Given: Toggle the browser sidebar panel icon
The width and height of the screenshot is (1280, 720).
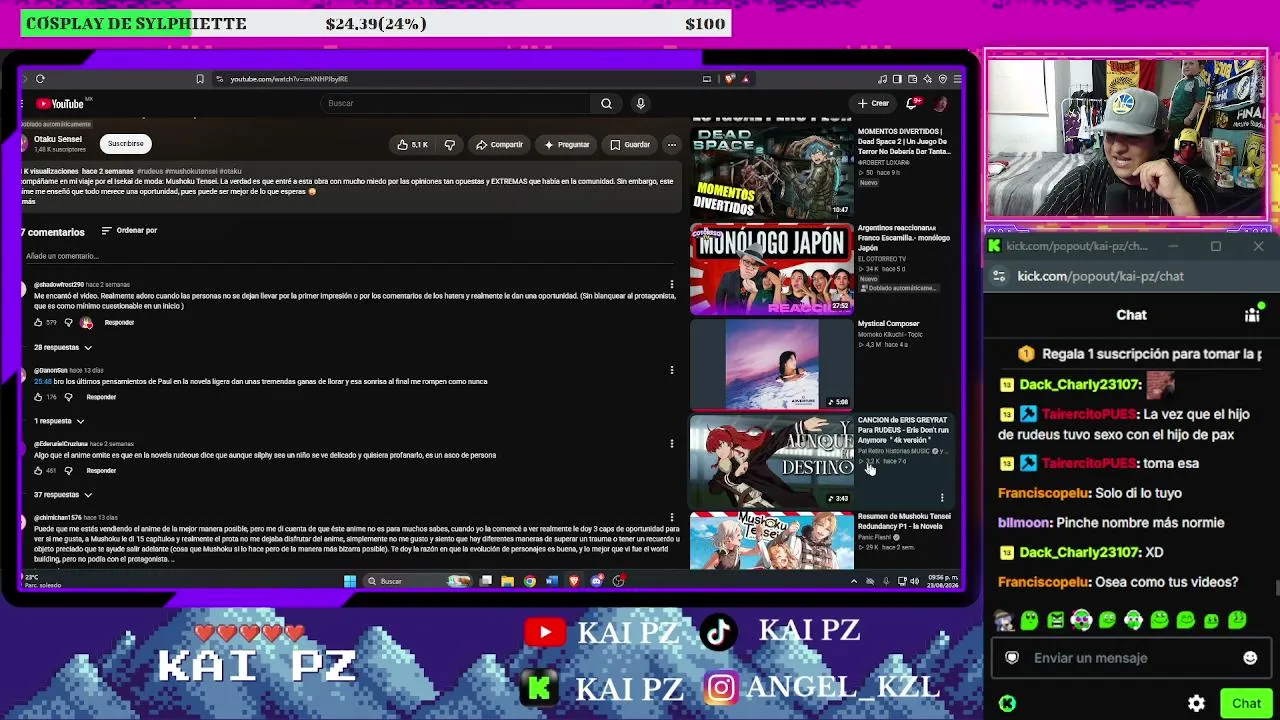Looking at the screenshot, I should point(897,79).
